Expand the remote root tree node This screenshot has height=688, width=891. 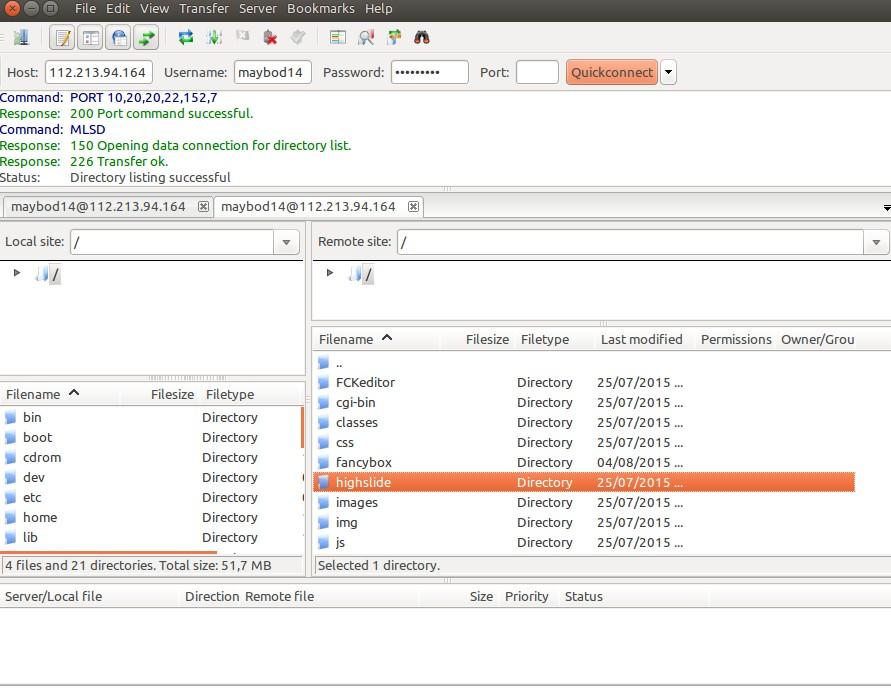pos(330,273)
